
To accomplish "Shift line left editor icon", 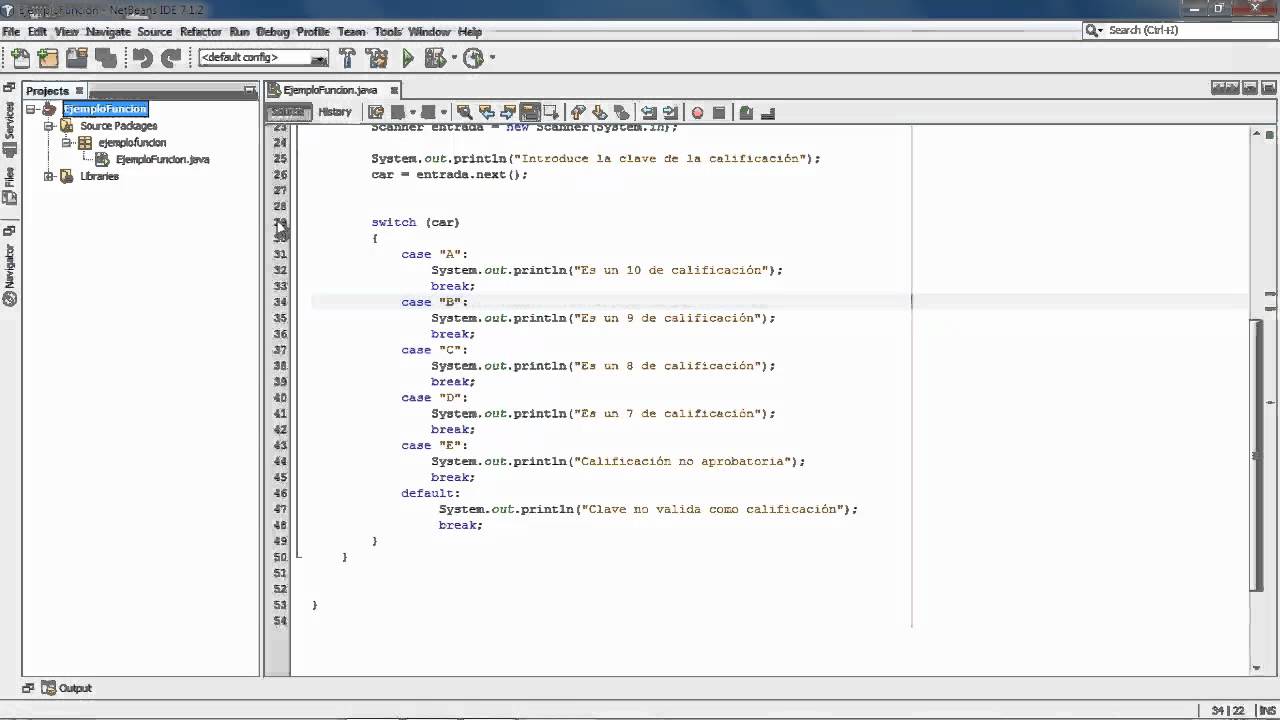I will 648,112.
